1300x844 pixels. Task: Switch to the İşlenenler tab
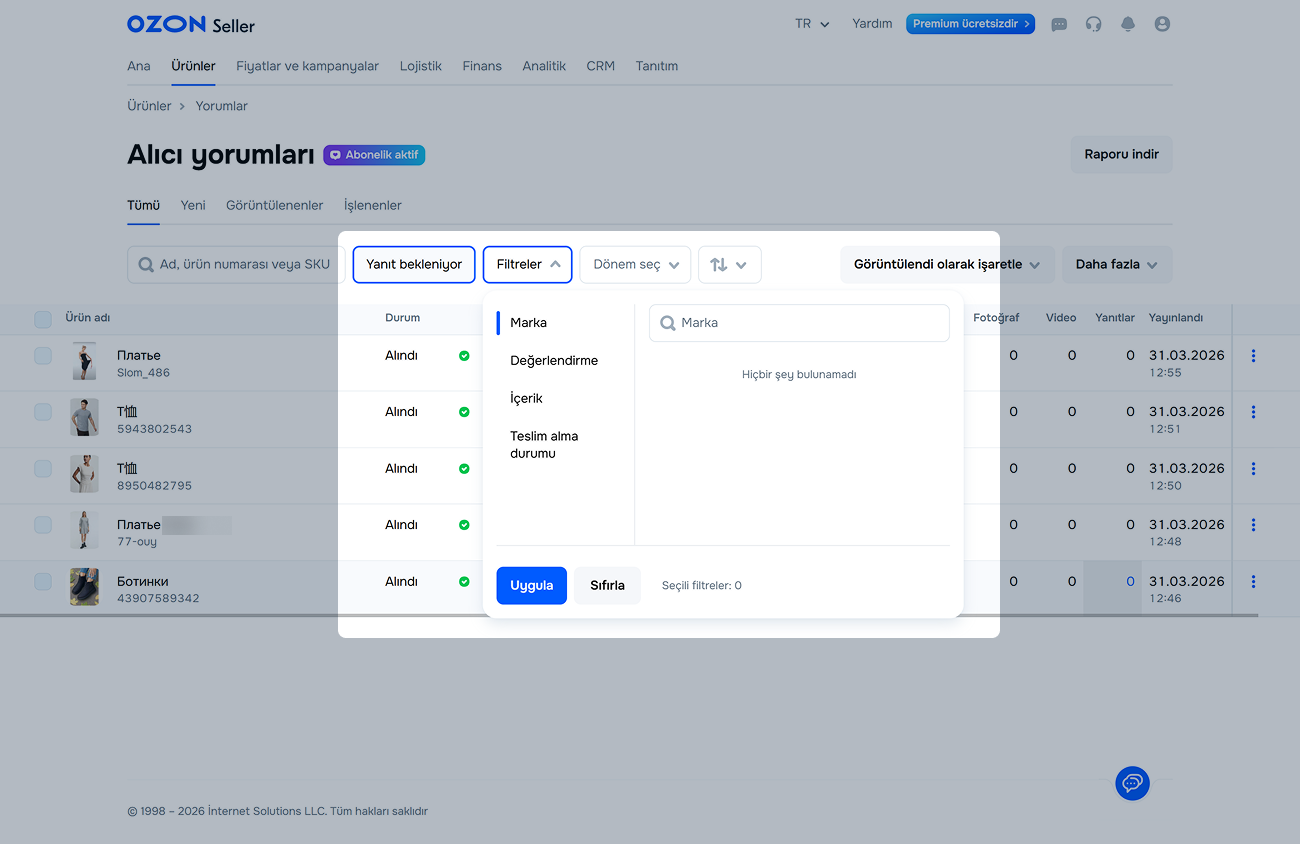pos(372,205)
